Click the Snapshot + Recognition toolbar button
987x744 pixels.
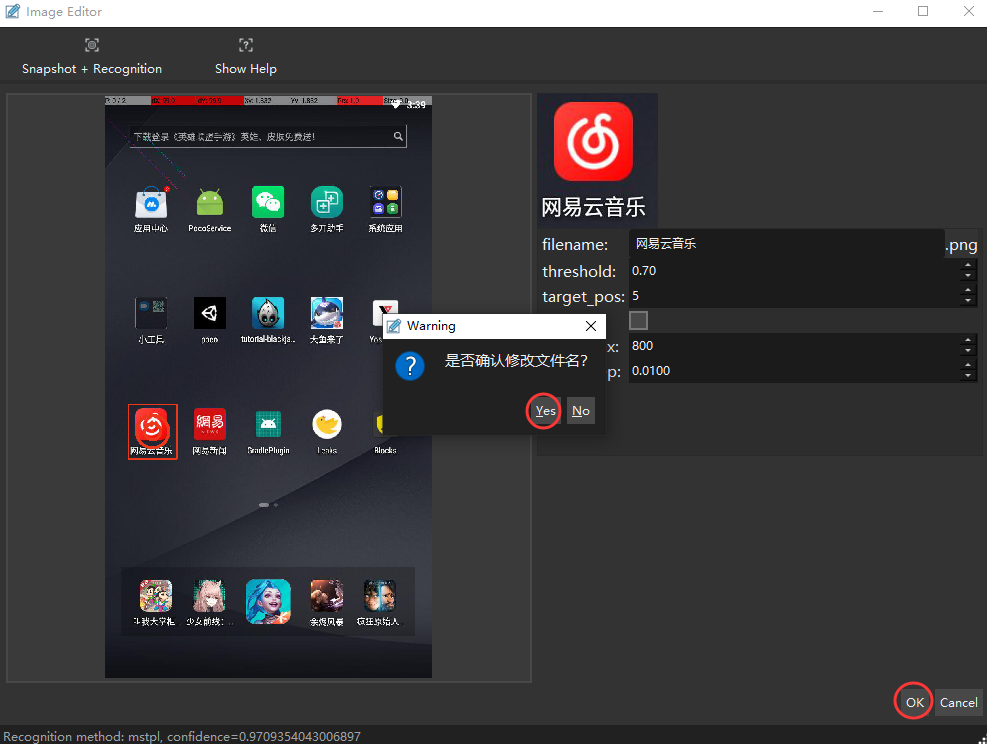click(92, 57)
